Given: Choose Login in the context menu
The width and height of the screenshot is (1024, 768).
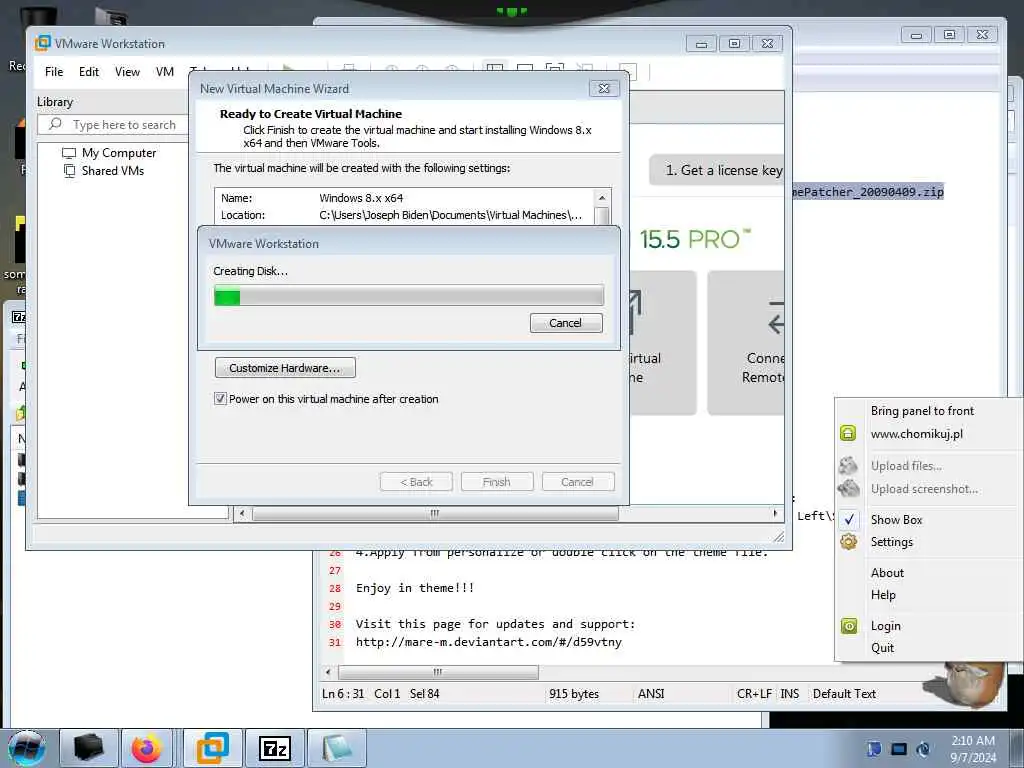Looking at the screenshot, I should pos(885,626).
